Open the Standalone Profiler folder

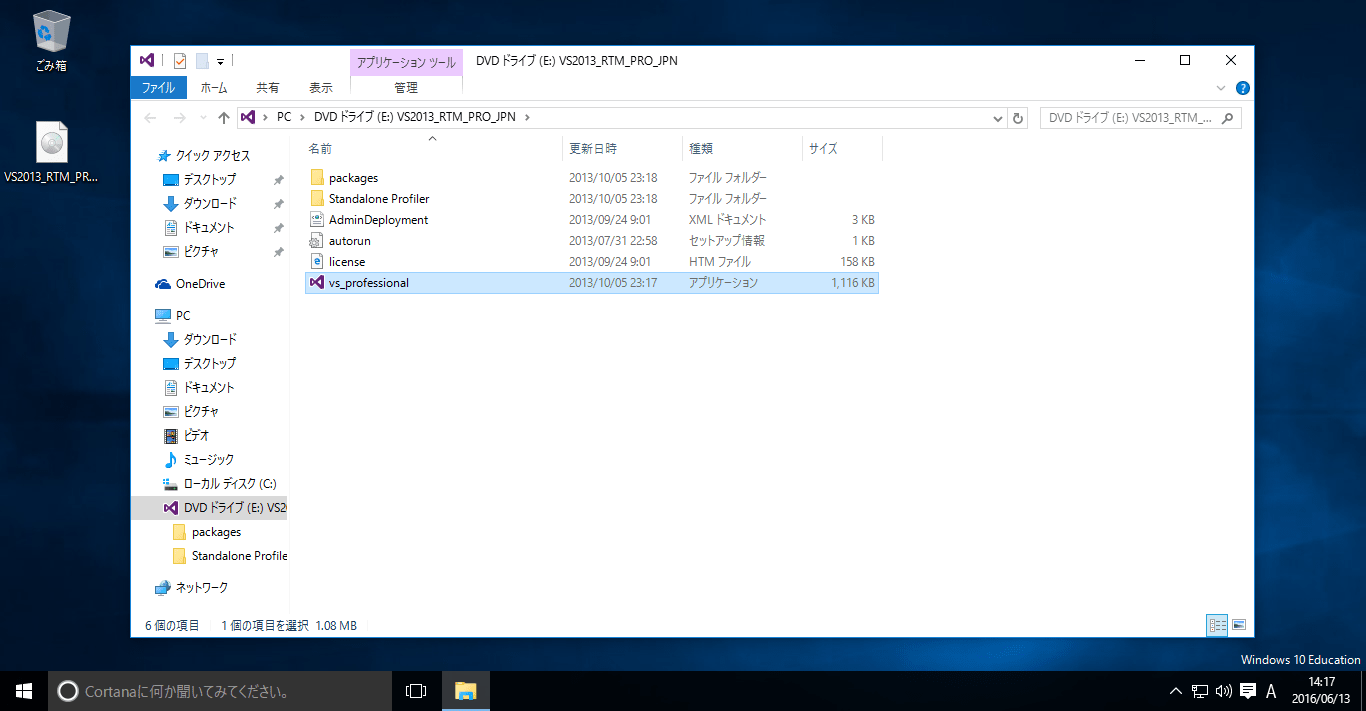tap(378, 198)
